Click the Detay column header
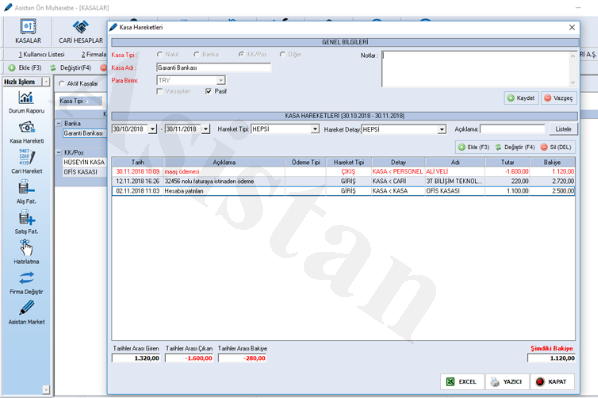 coord(398,162)
